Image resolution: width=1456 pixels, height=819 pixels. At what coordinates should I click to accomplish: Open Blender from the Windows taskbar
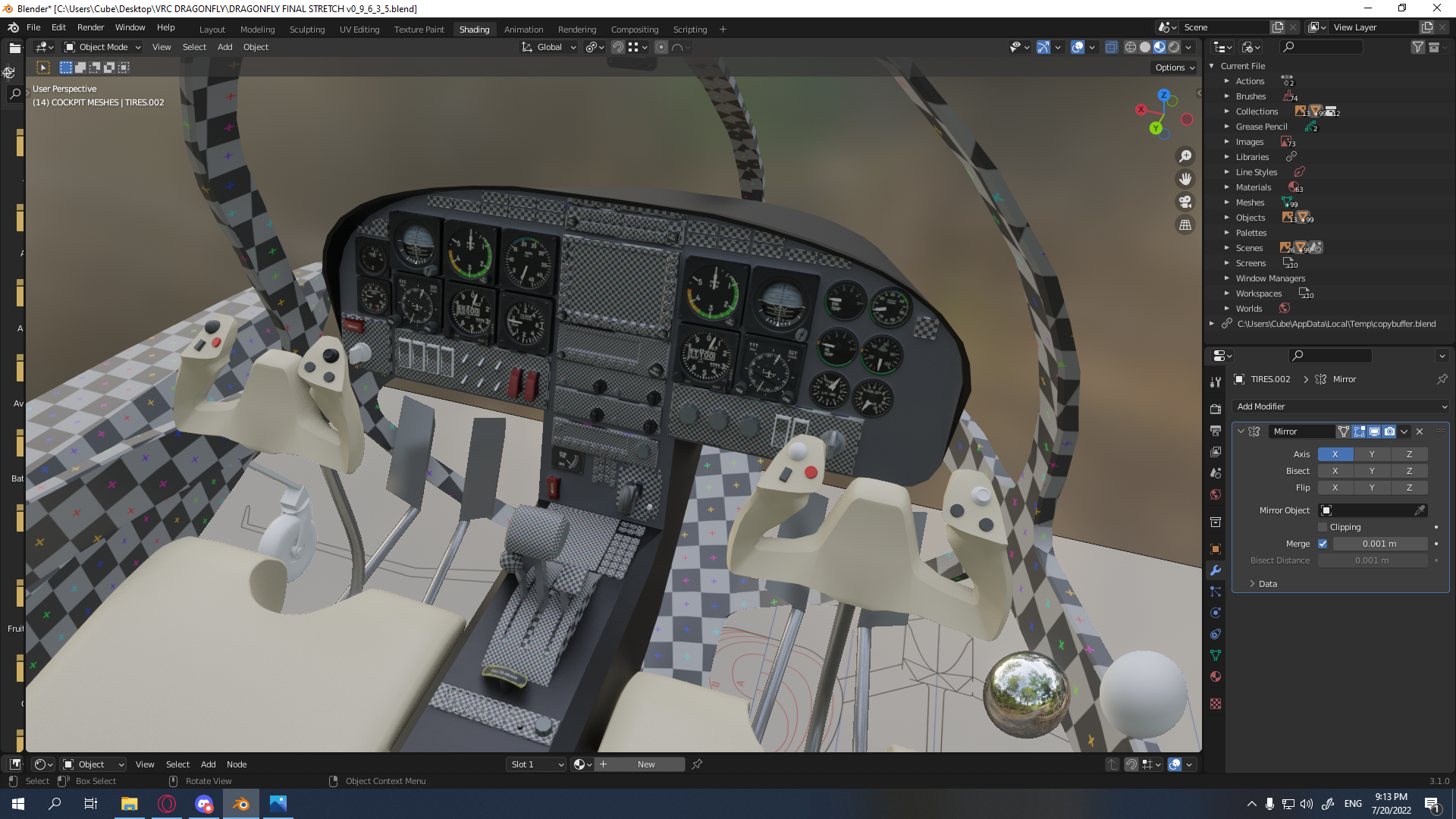(241, 804)
